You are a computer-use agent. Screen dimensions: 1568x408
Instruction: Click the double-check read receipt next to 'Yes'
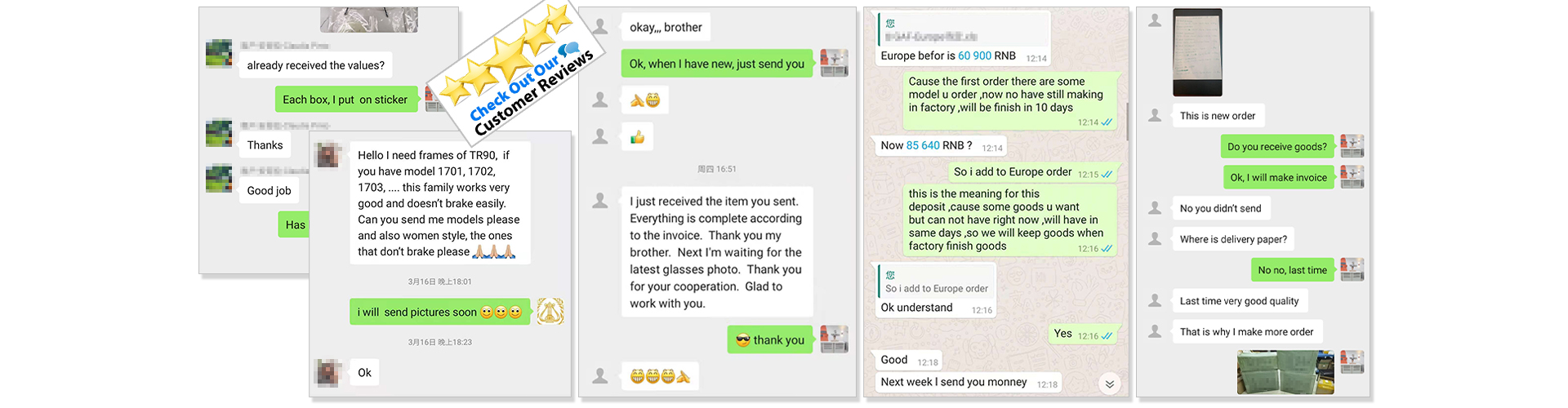click(x=1107, y=335)
